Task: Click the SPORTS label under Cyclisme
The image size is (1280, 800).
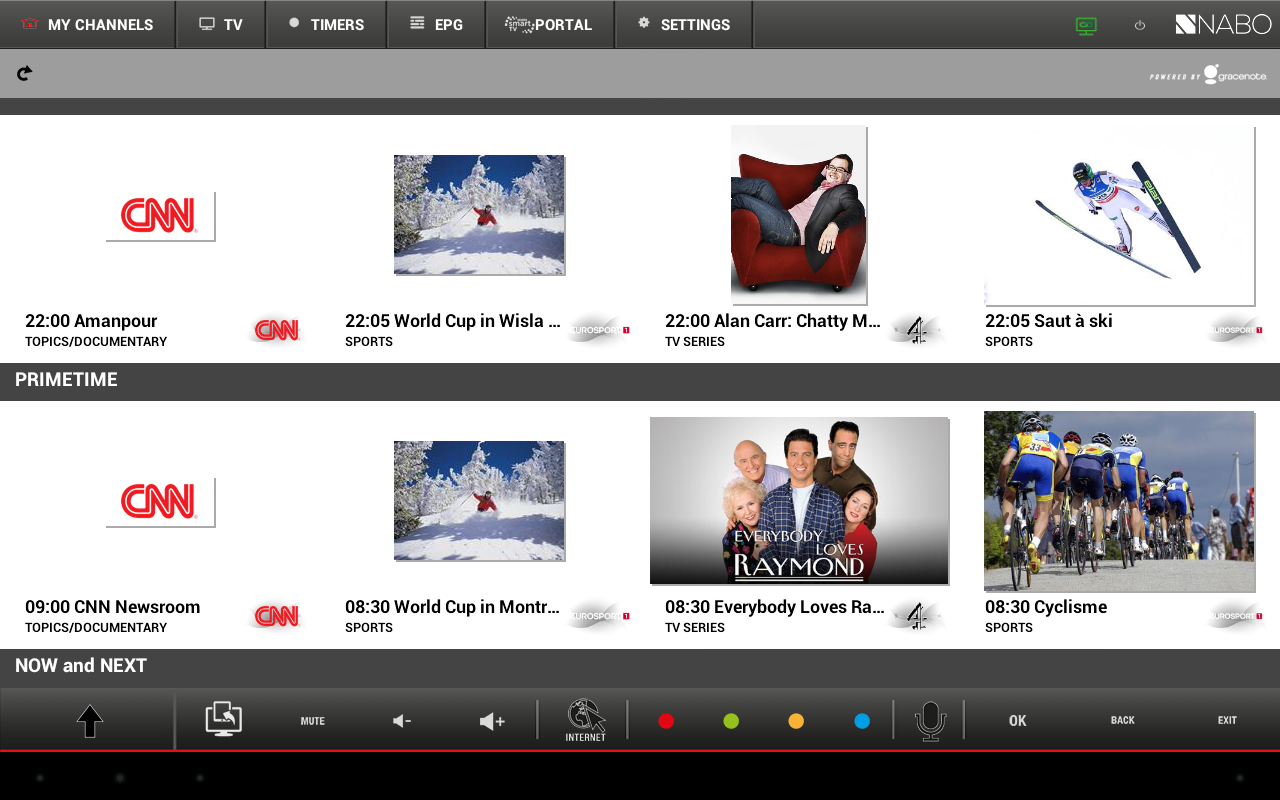Action: (1009, 628)
